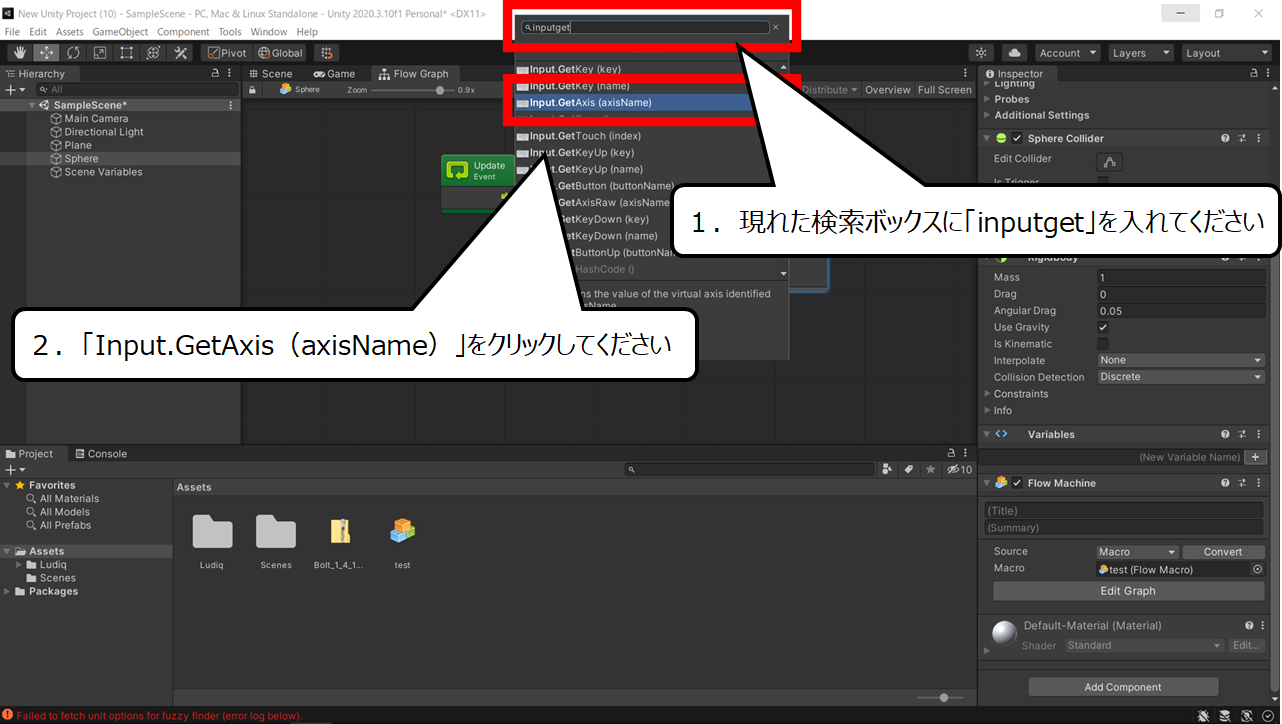Open Flow Machine preset icon
The width and height of the screenshot is (1282, 724).
pyautogui.click(x=1242, y=483)
